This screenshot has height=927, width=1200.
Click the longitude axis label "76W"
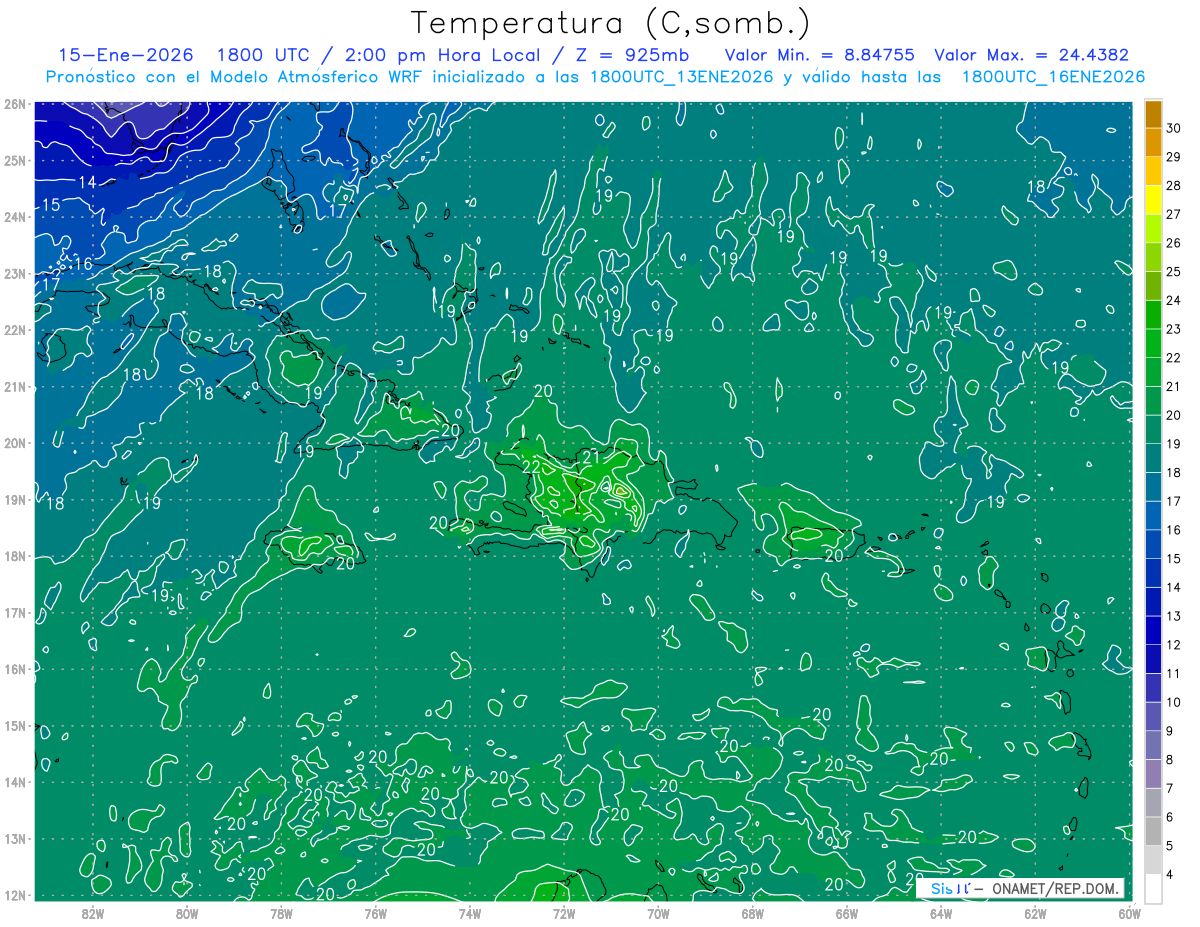pos(375,913)
